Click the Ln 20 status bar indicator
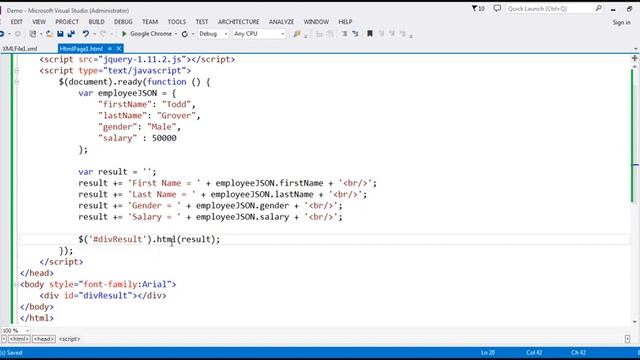Image resolution: width=640 pixels, height=360 pixels. (488, 353)
